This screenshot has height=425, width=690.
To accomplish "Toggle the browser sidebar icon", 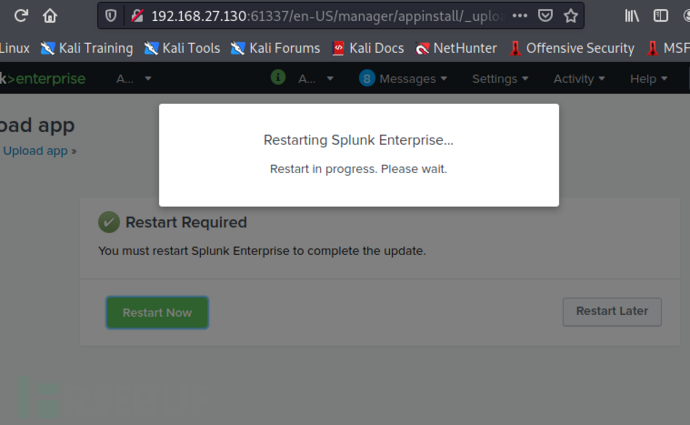I will (661, 16).
